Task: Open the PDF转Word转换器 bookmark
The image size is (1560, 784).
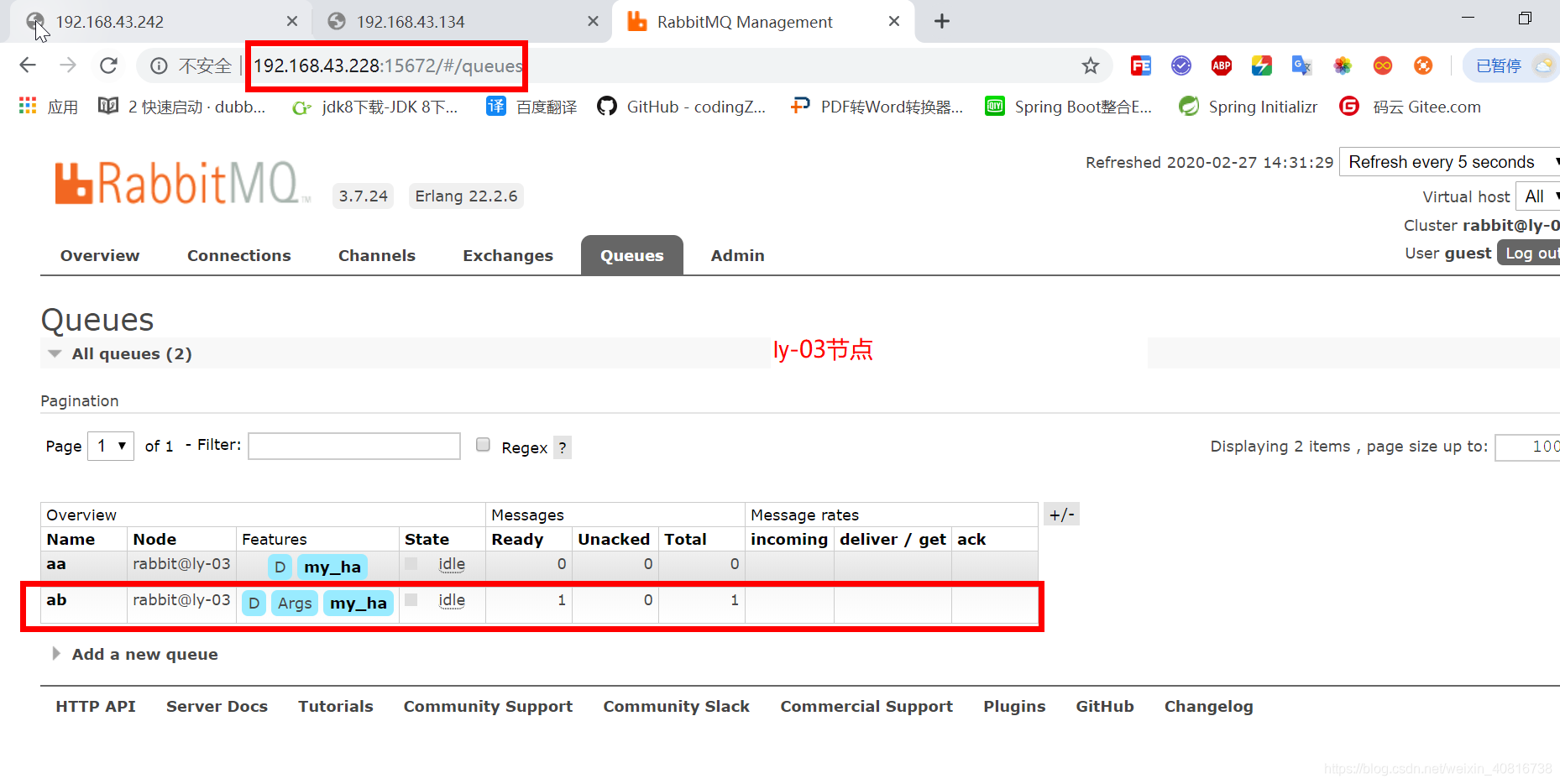Action: [877, 107]
